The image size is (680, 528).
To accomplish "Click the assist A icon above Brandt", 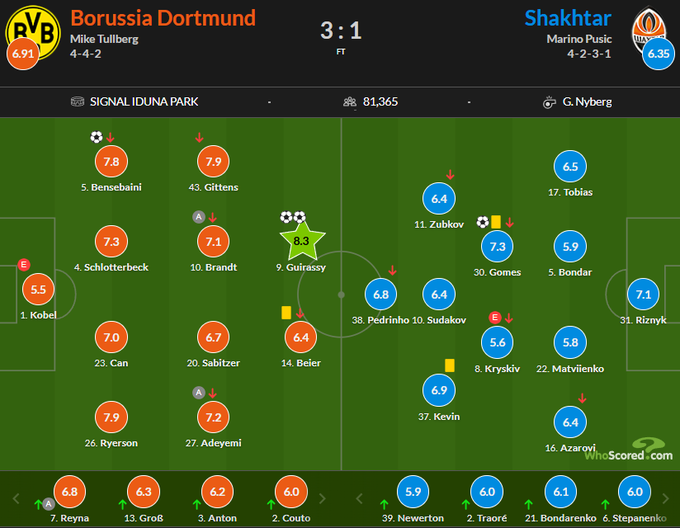I will [x=198, y=216].
